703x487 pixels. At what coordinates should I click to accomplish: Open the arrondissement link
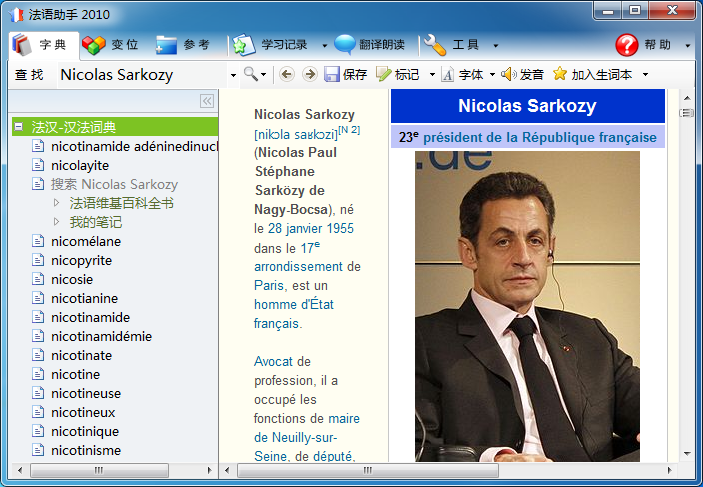(298, 267)
